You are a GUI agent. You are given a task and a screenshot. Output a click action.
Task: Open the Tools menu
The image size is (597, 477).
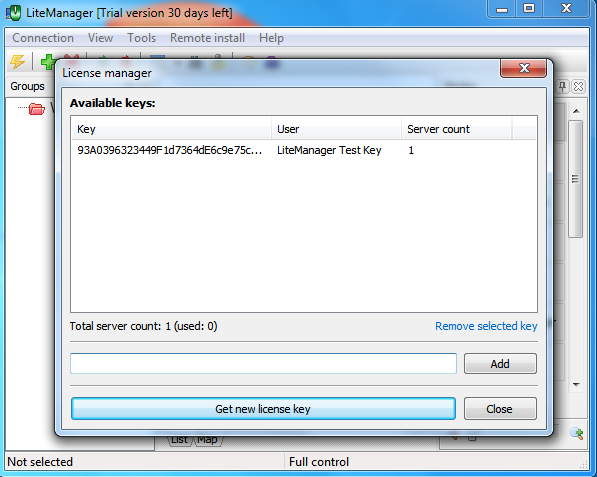coord(142,38)
